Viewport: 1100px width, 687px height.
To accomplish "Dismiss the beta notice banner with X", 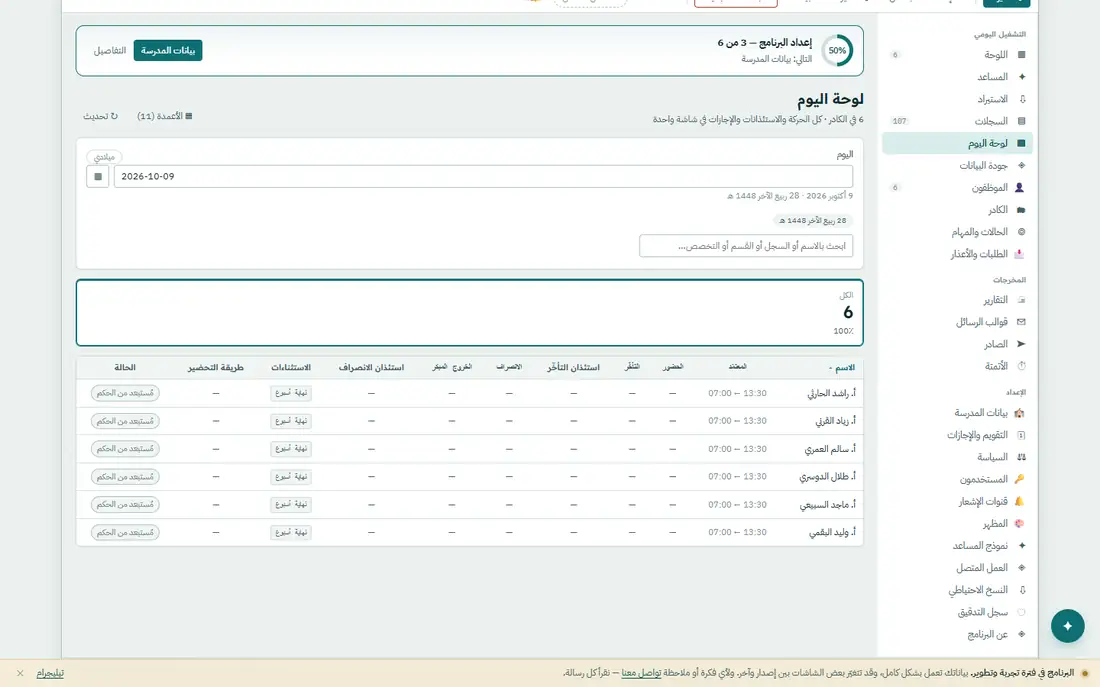I will click(x=20, y=673).
